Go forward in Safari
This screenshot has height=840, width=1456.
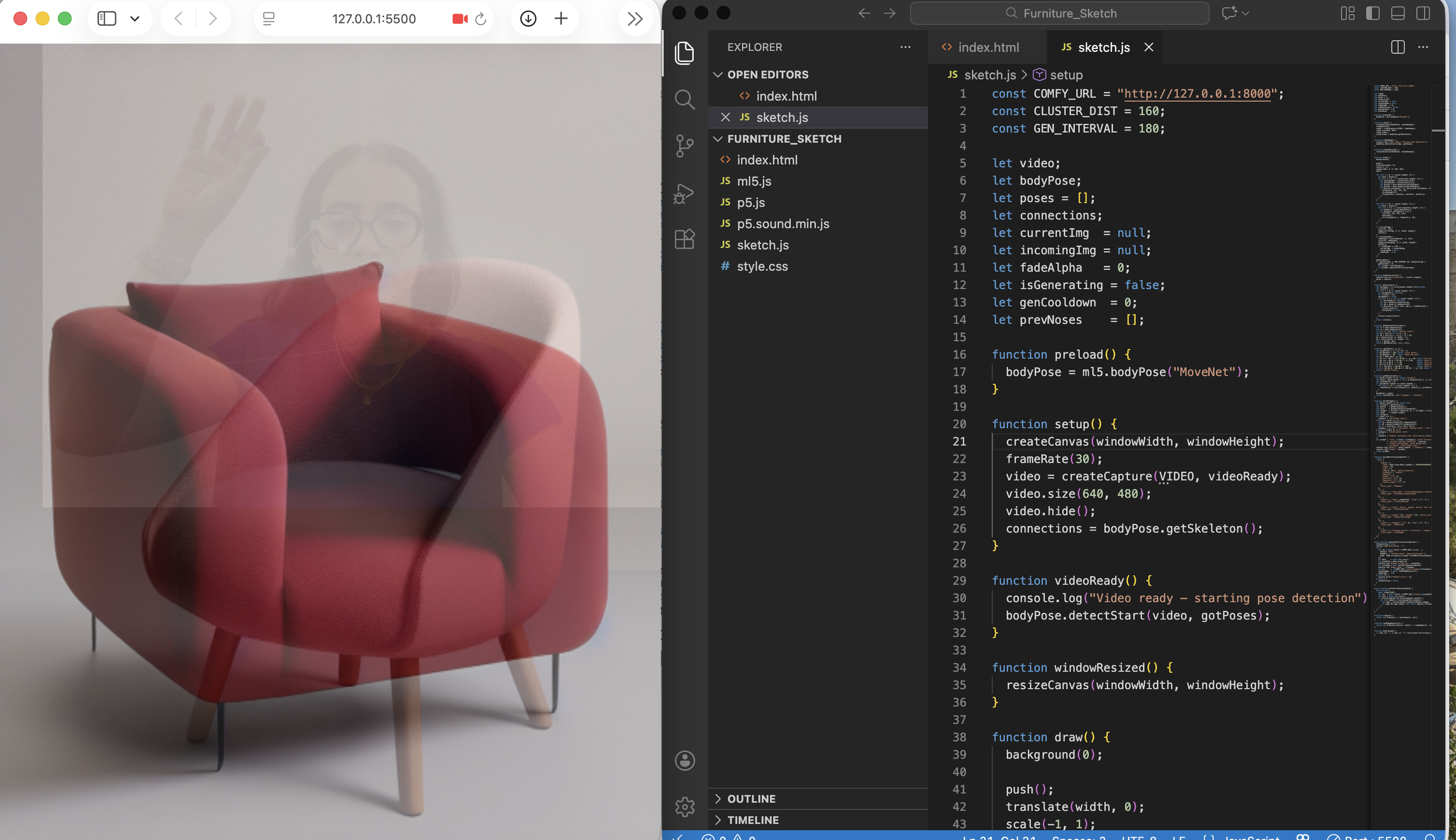(213, 19)
